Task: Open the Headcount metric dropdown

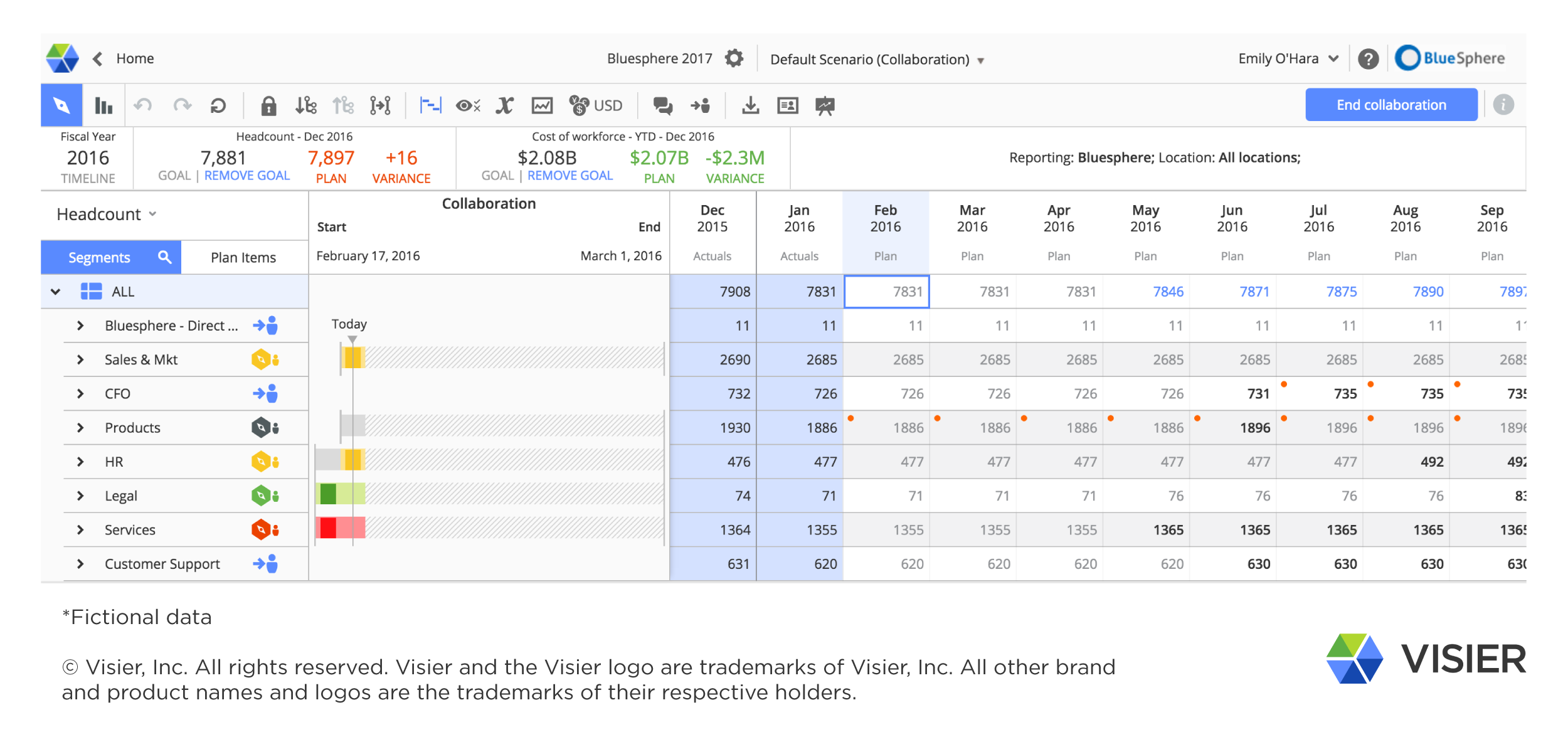Action: (x=107, y=215)
